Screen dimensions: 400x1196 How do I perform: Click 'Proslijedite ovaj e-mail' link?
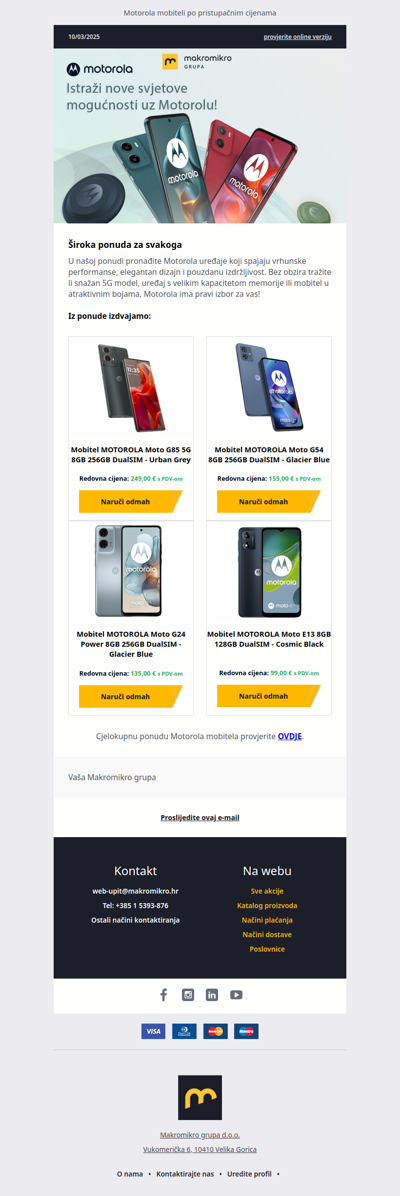coord(200,818)
